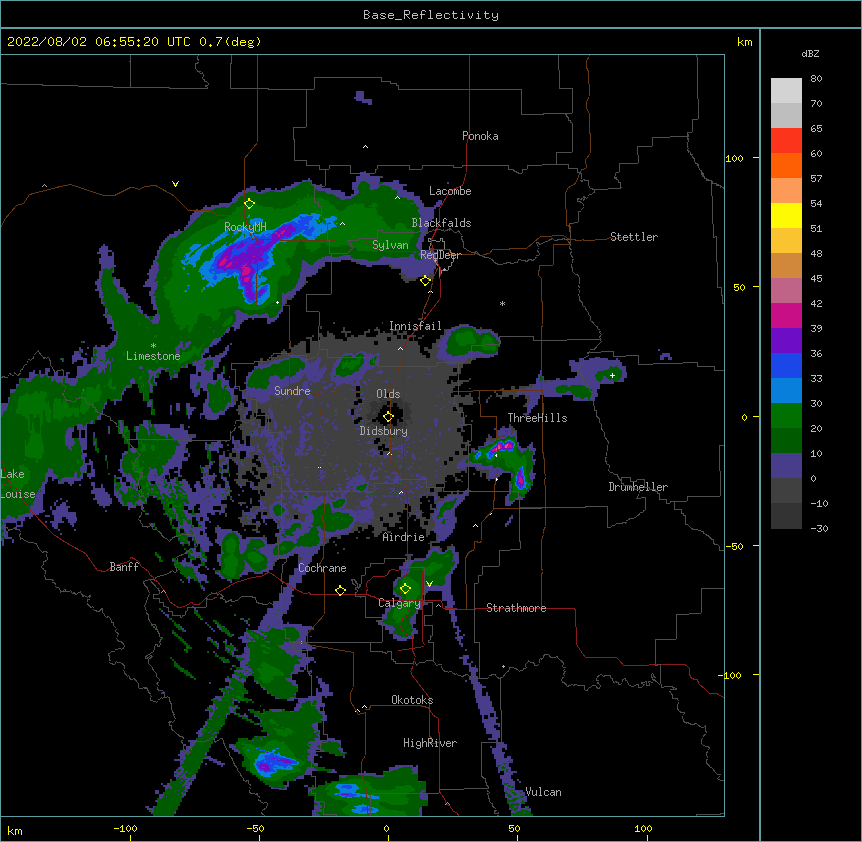Click the RedDeer city label
Viewport: 862px width, 842px height.
pos(440,255)
